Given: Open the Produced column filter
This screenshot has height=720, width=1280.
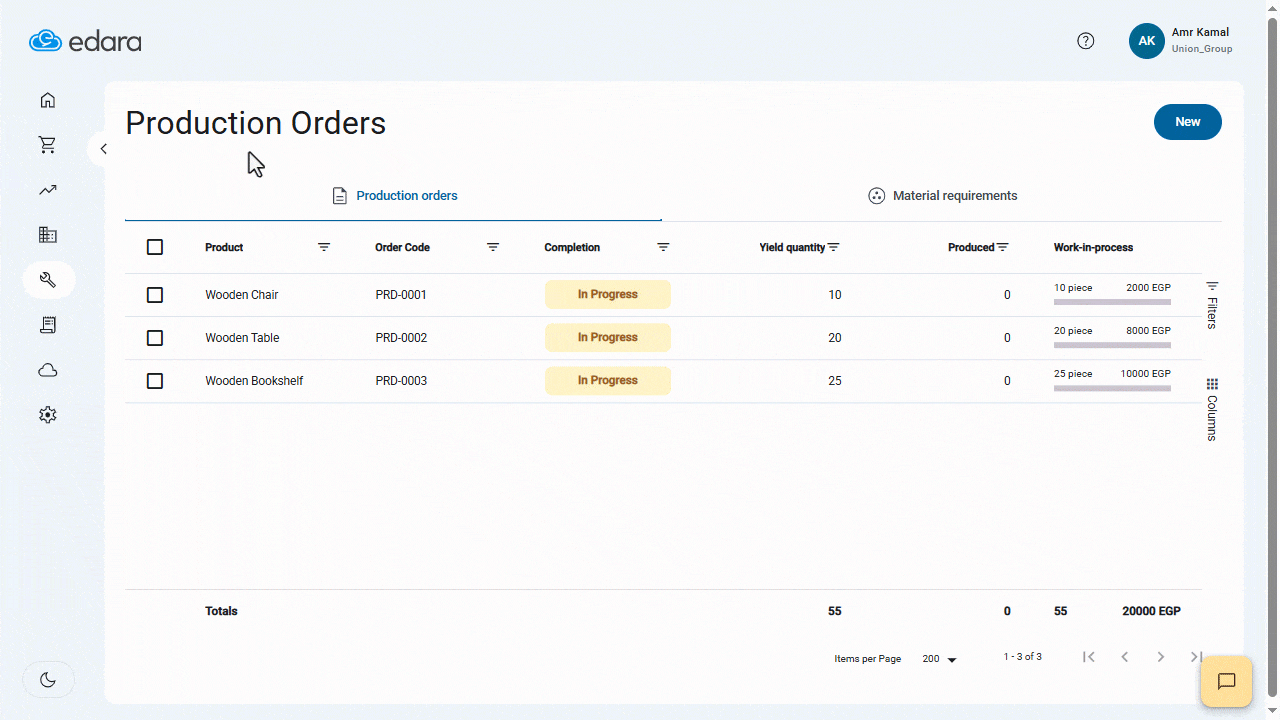Looking at the screenshot, I should tap(1002, 247).
